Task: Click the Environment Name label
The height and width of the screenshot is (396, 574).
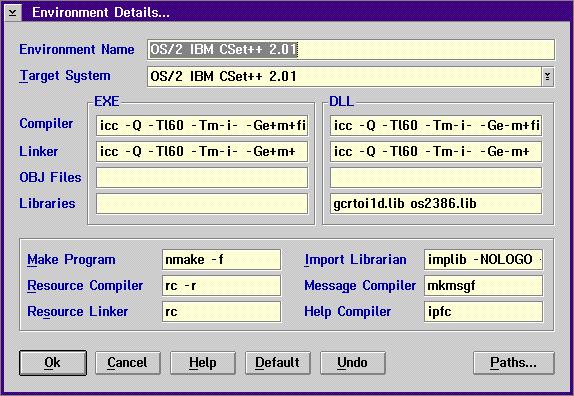Action: pos(77,49)
